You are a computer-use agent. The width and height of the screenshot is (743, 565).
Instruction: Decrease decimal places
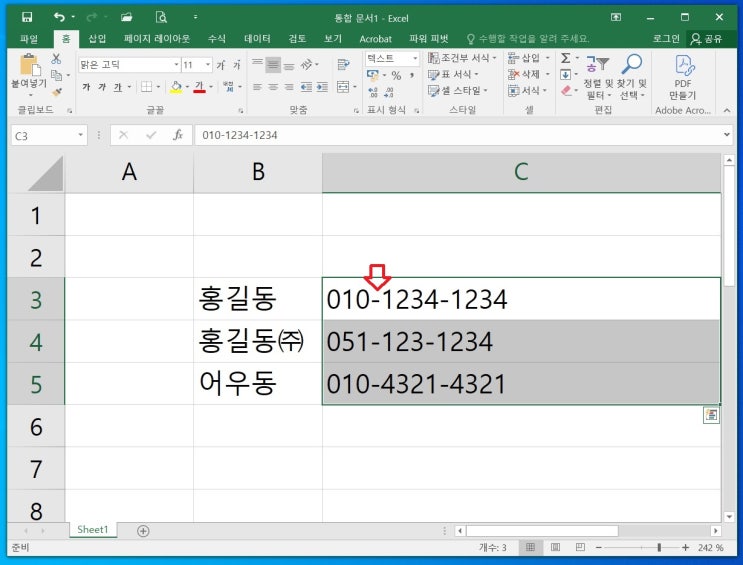point(389,92)
